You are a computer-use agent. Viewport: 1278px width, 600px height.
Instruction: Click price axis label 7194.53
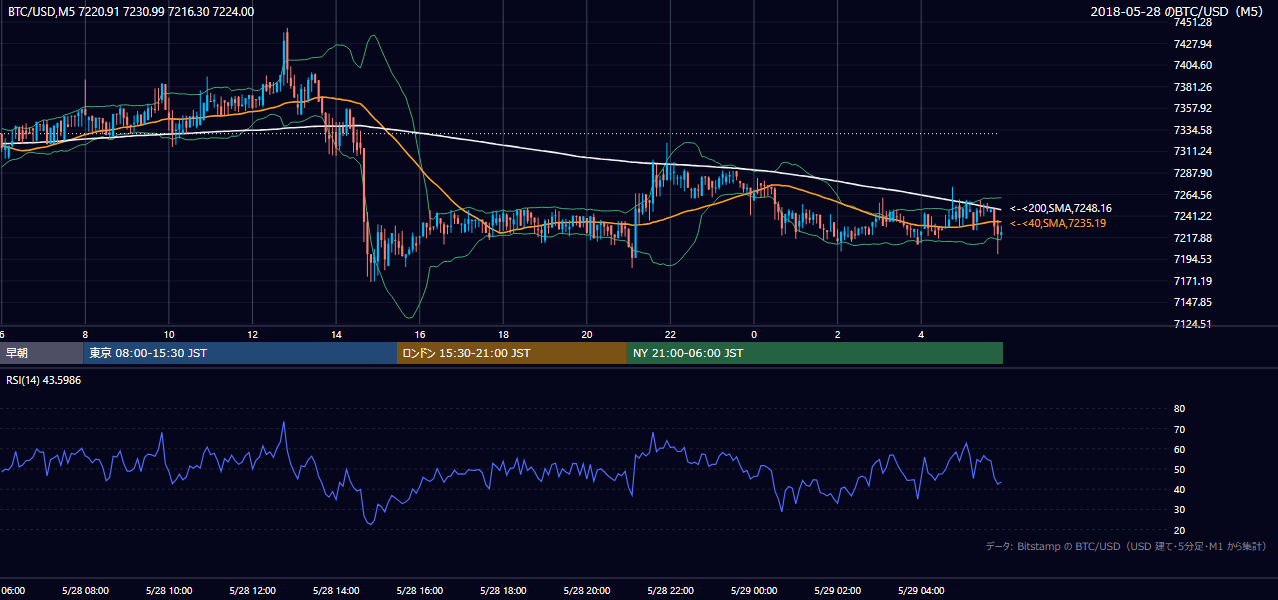tap(1193, 259)
